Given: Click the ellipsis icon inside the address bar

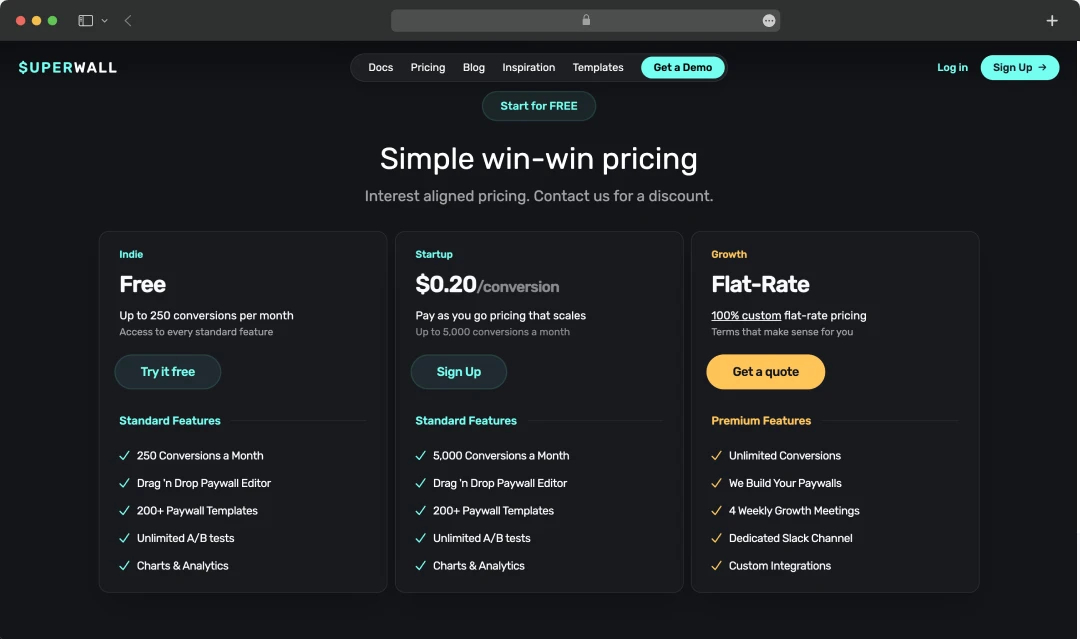Looking at the screenshot, I should 767,19.
